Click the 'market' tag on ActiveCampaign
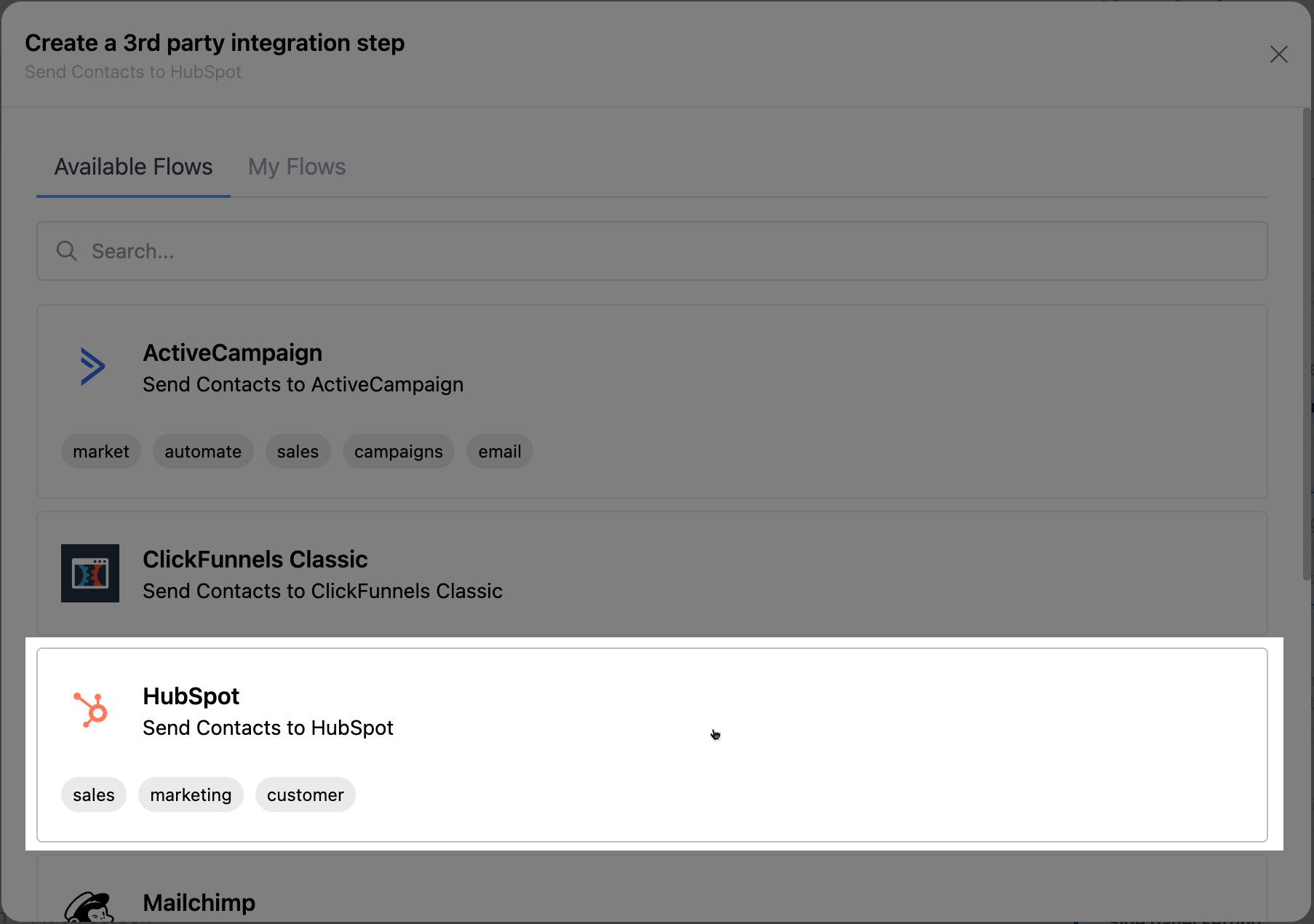The image size is (1314, 924). coord(101,452)
